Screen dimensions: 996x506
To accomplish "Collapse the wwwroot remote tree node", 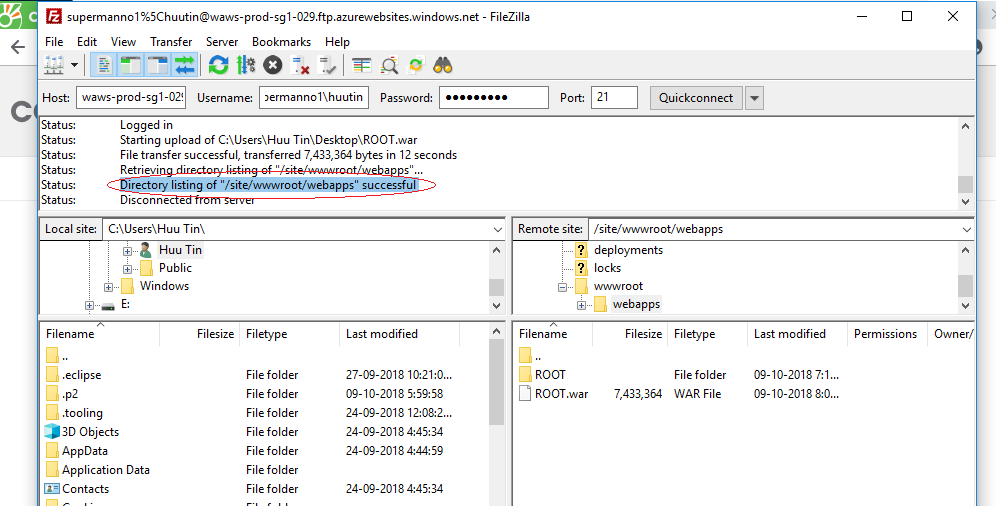I will pos(562,287).
